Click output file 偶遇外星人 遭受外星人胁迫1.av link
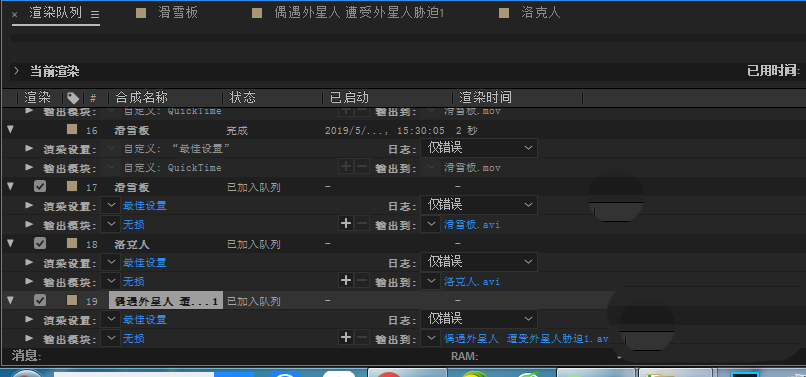The image size is (806, 377). coord(526,338)
